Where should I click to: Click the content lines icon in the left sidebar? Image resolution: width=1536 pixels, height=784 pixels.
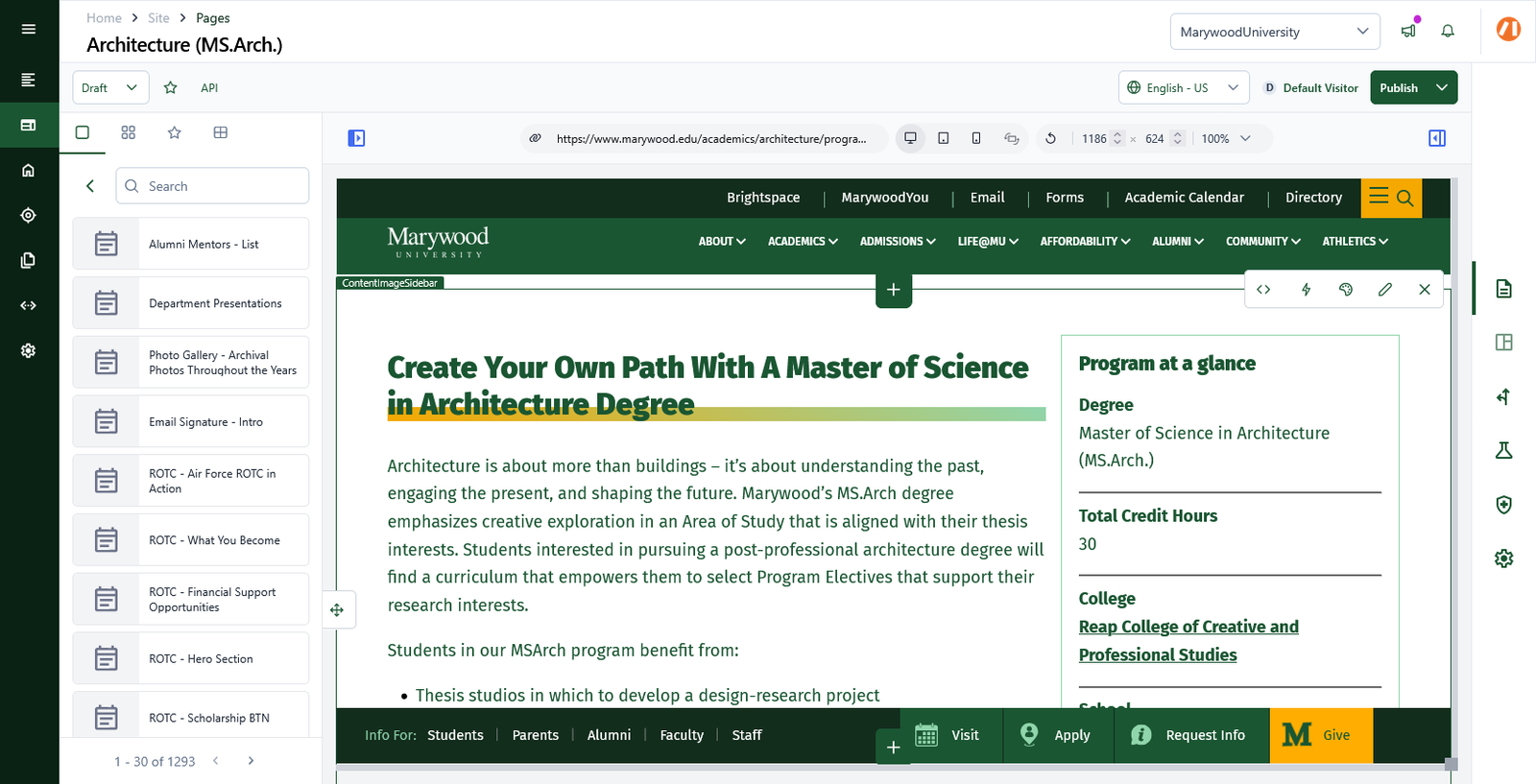29,80
